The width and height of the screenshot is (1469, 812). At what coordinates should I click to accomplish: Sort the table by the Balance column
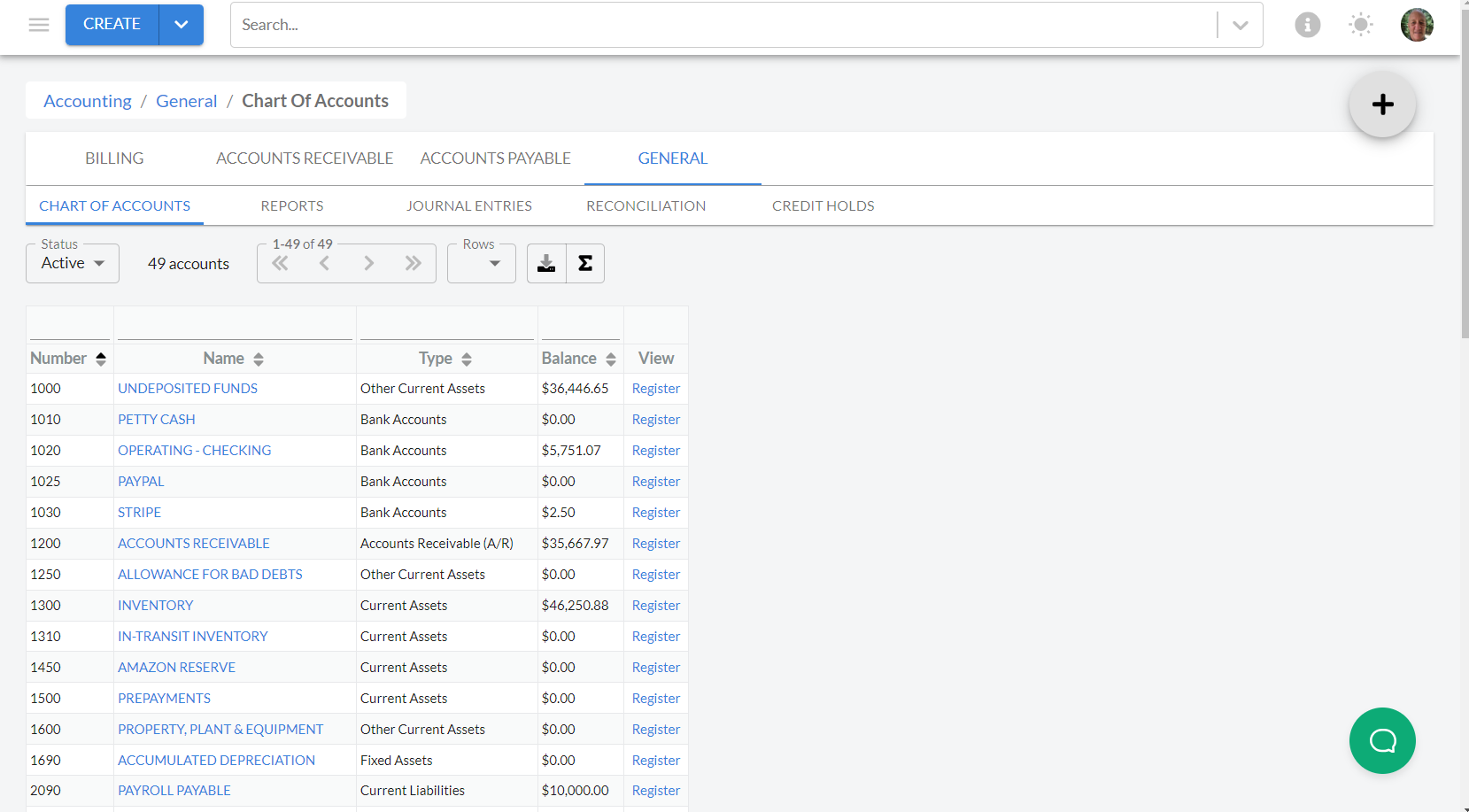click(610, 358)
